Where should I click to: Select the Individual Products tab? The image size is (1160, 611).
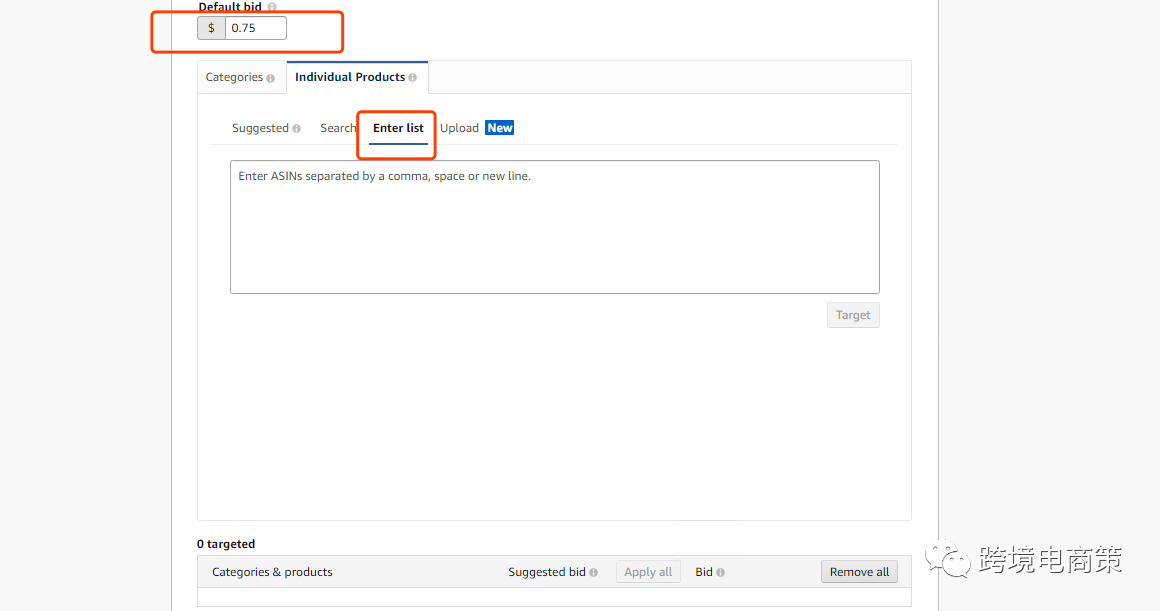click(x=350, y=77)
